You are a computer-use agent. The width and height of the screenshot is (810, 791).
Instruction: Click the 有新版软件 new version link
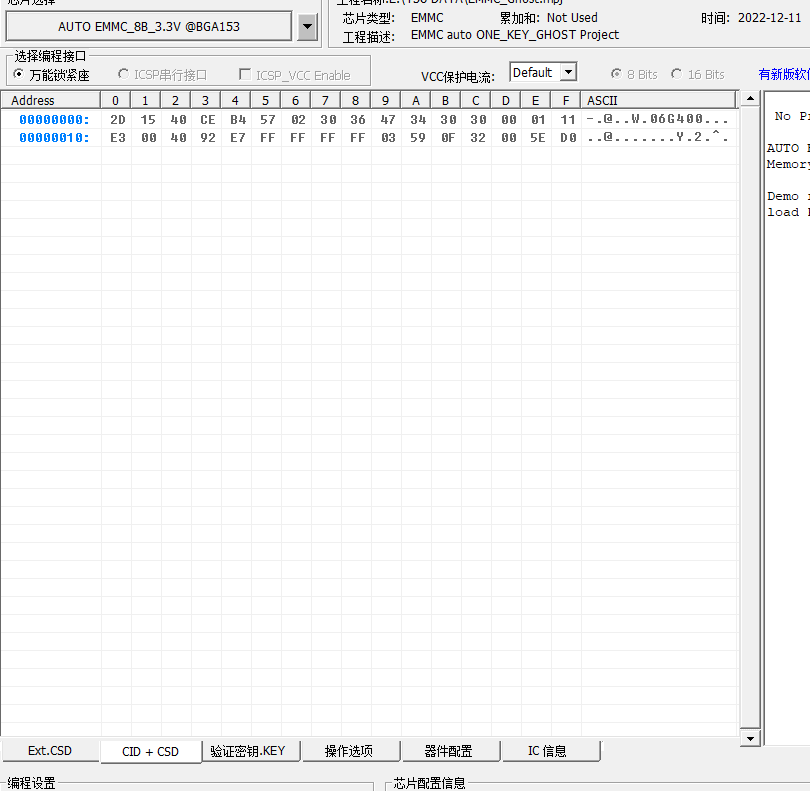(x=783, y=75)
